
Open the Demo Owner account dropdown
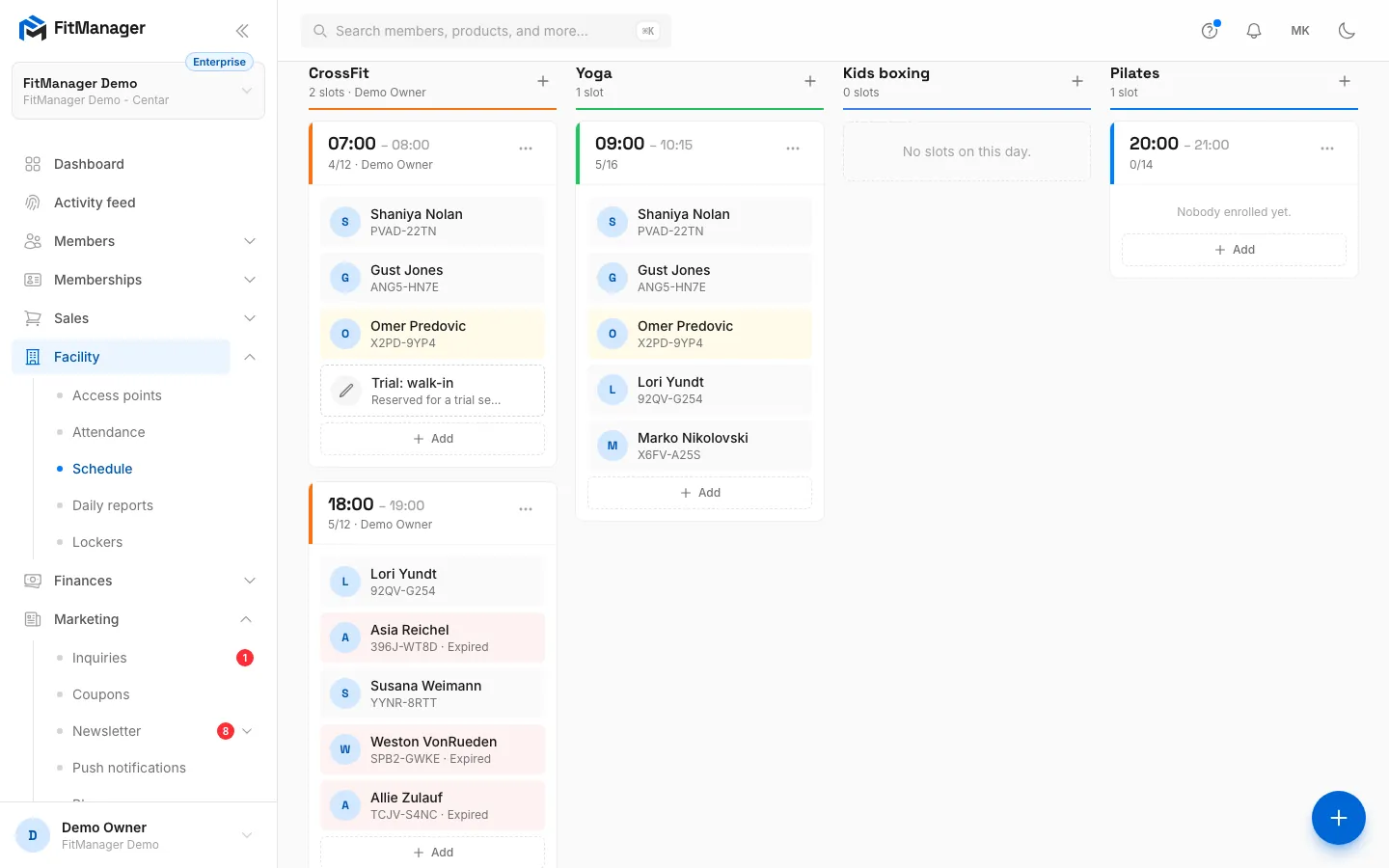pyautogui.click(x=138, y=835)
